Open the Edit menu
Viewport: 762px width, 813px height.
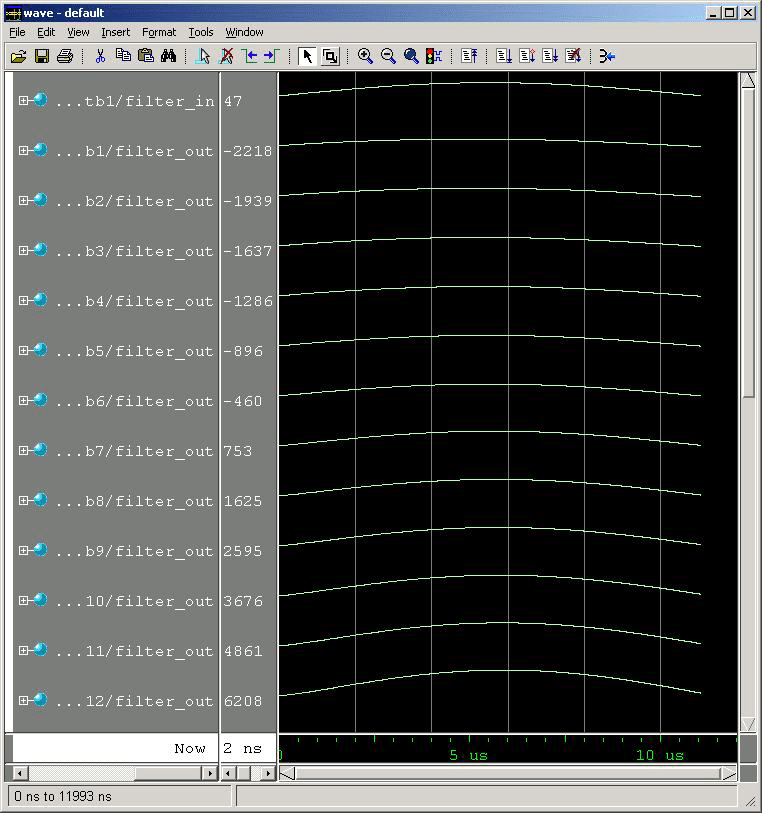coord(46,32)
